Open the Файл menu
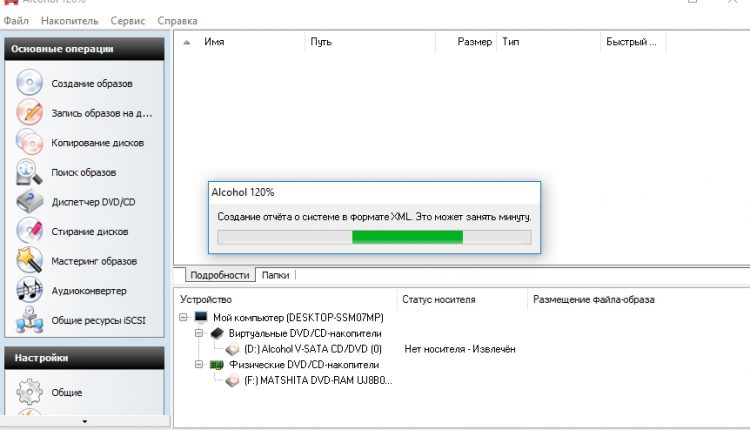Image resolution: width=750 pixels, height=430 pixels. click(16, 21)
